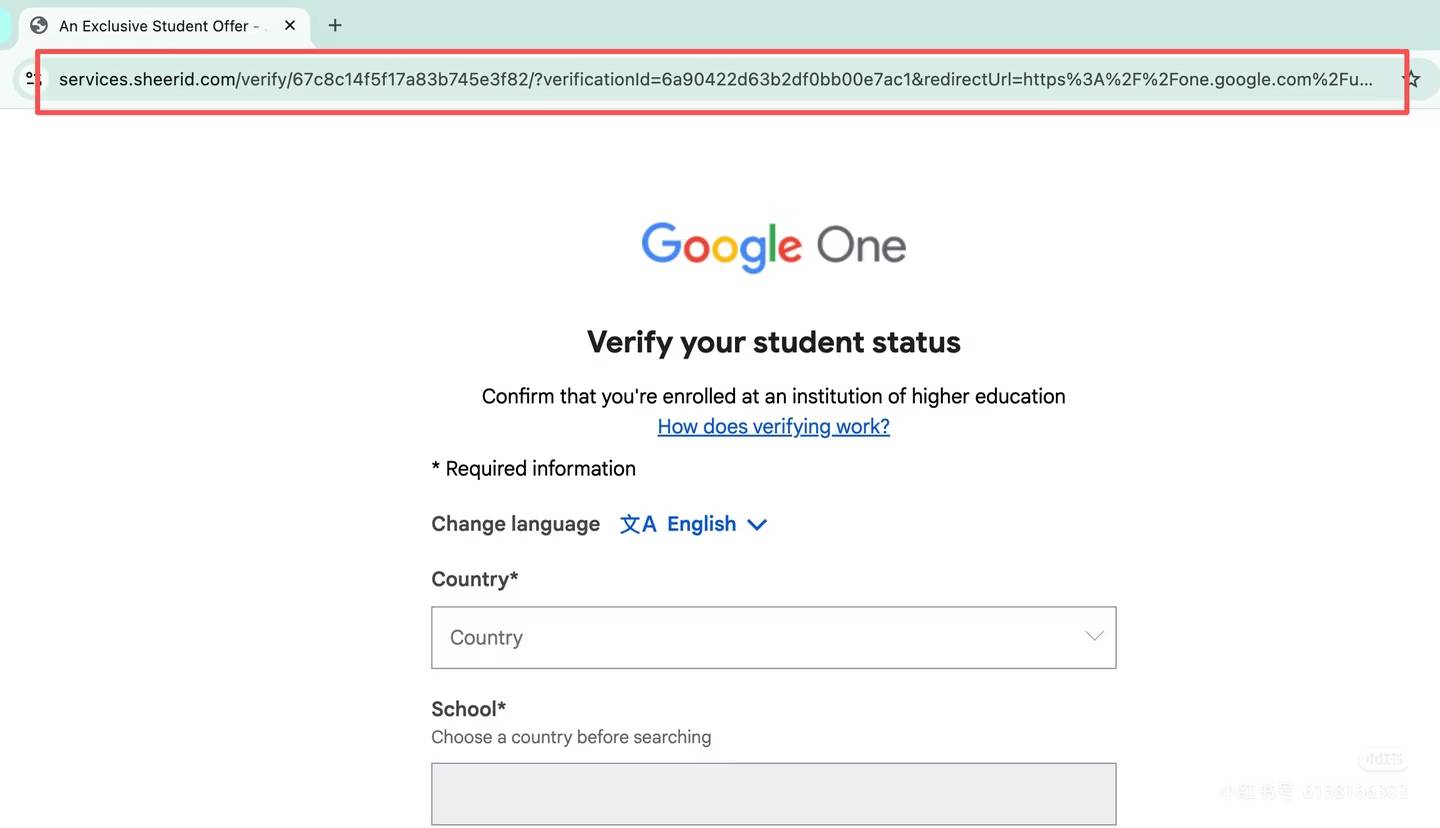Viewport: 1440px width, 828px height.
Task: Click the globe favicon on the tab
Action: click(x=39, y=25)
